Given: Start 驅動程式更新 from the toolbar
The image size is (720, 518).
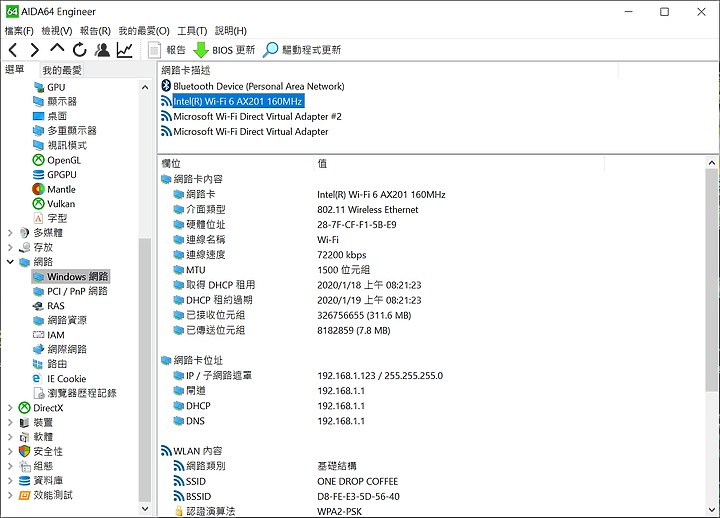Looking at the screenshot, I should coord(302,50).
